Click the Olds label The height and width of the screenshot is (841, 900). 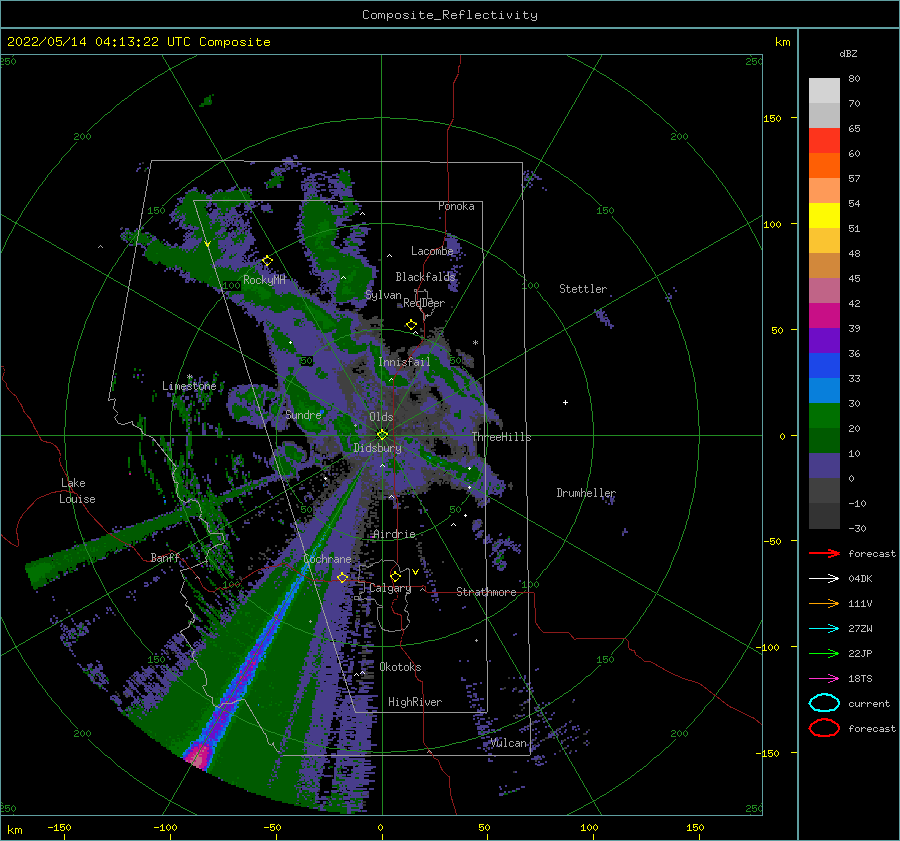(x=381, y=417)
